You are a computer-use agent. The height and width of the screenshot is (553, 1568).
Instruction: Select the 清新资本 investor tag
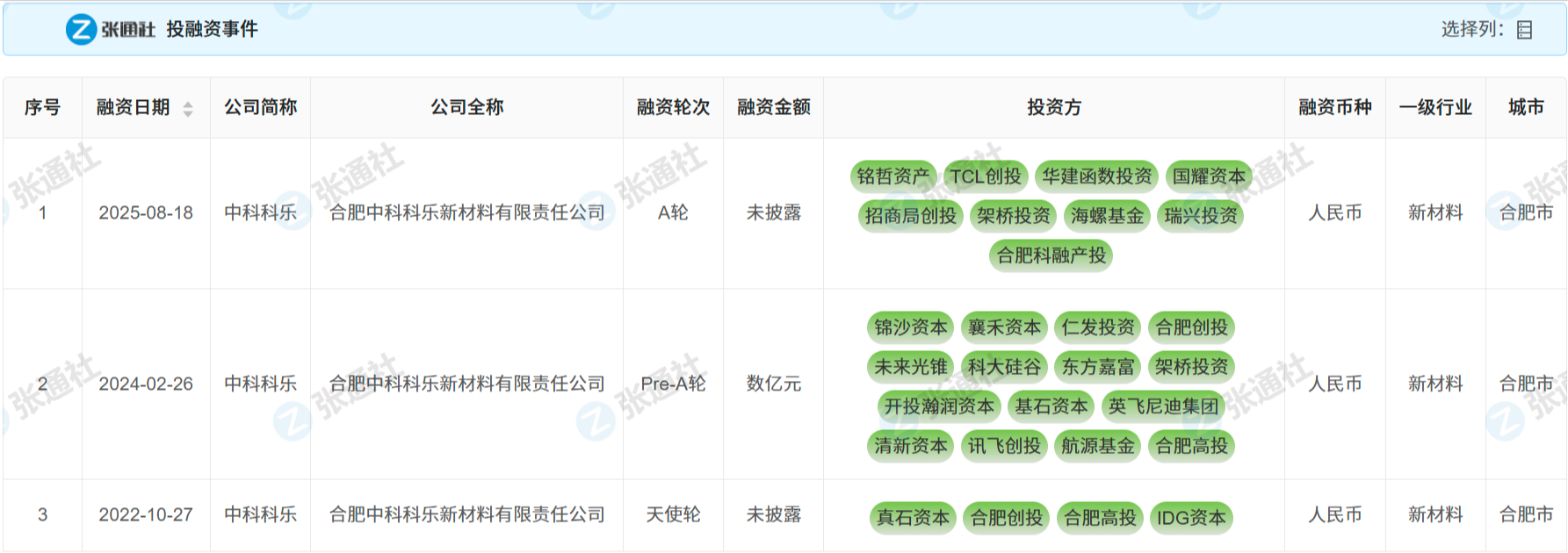click(911, 446)
